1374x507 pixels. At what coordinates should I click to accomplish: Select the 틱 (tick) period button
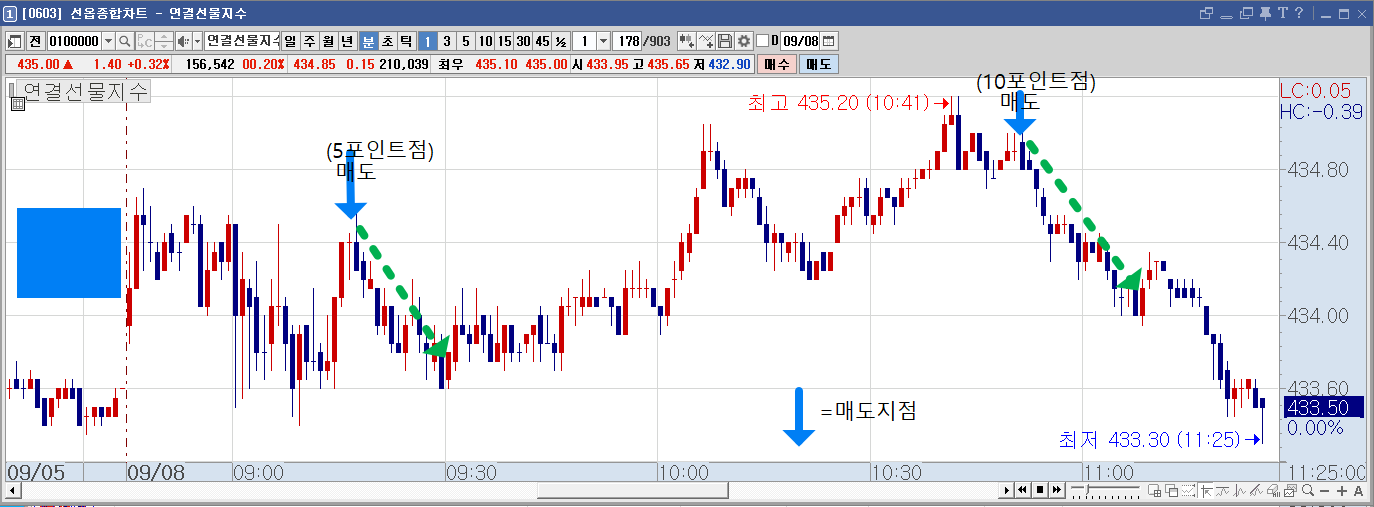click(x=405, y=41)
